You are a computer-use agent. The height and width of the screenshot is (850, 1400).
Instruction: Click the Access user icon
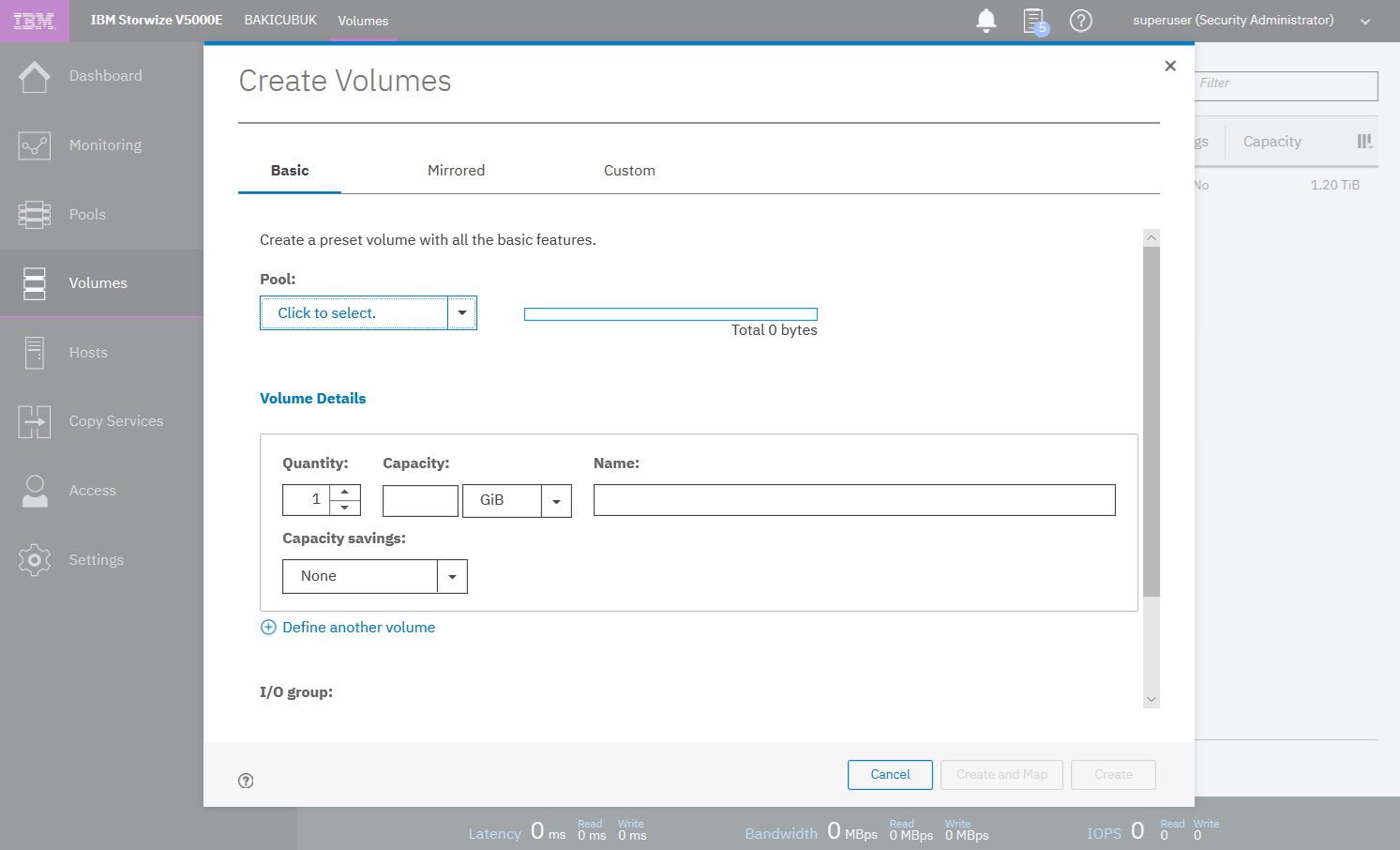(x=35, y=491)
